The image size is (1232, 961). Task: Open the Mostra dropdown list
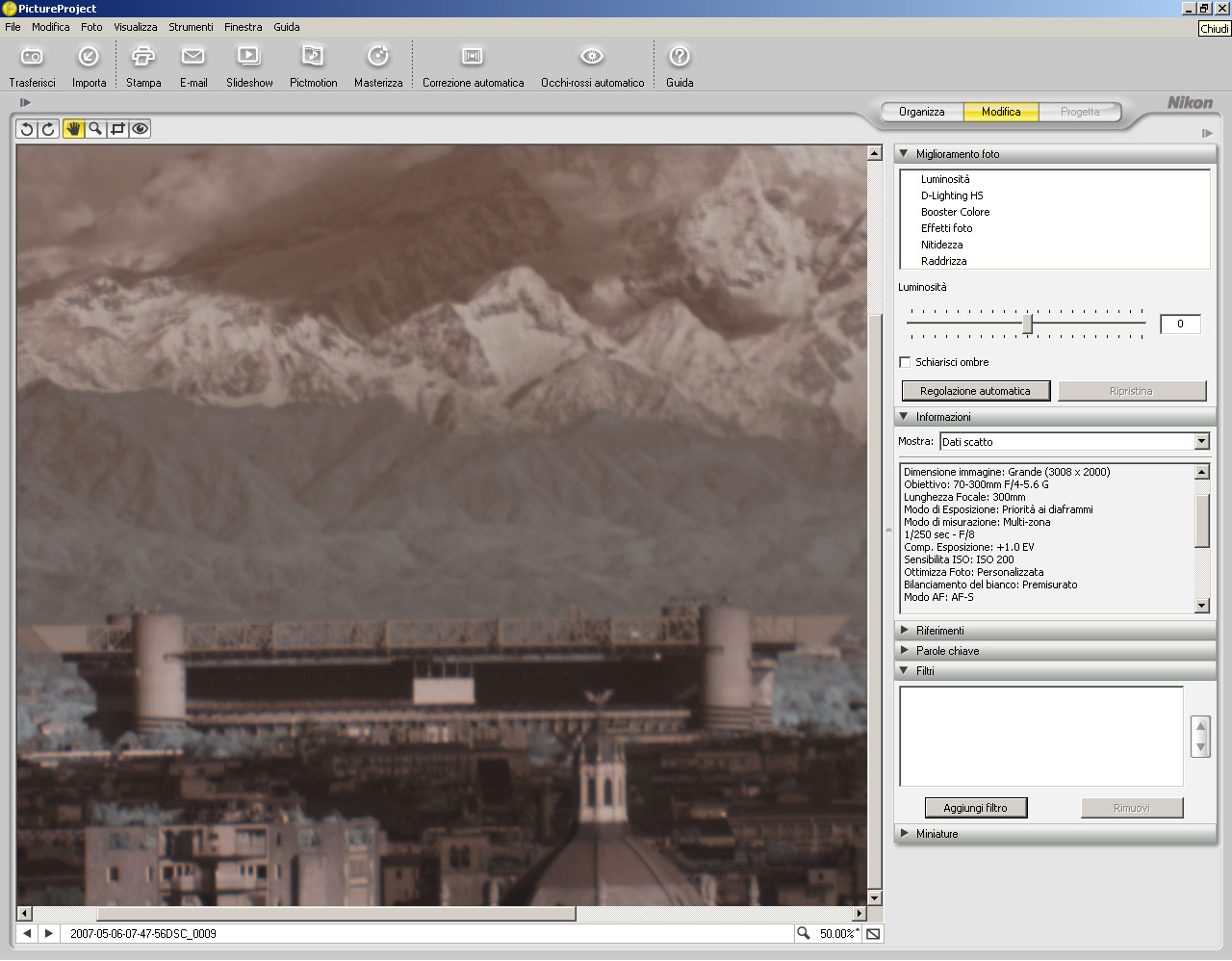1201,442
